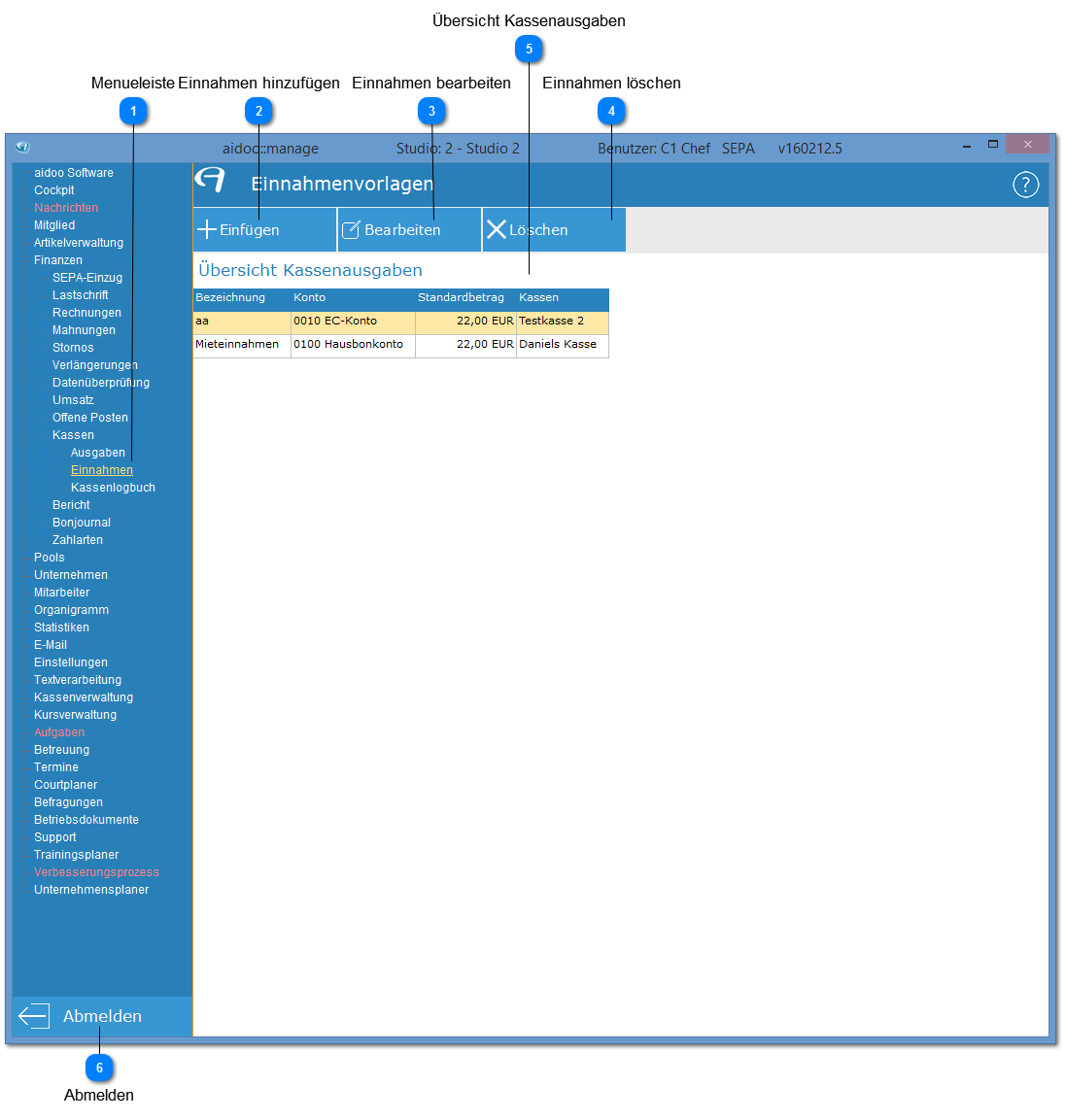Open Unternehmen in sidebar
Viewport: 1065px width, 1120px height.
click(x=71, y=575)
